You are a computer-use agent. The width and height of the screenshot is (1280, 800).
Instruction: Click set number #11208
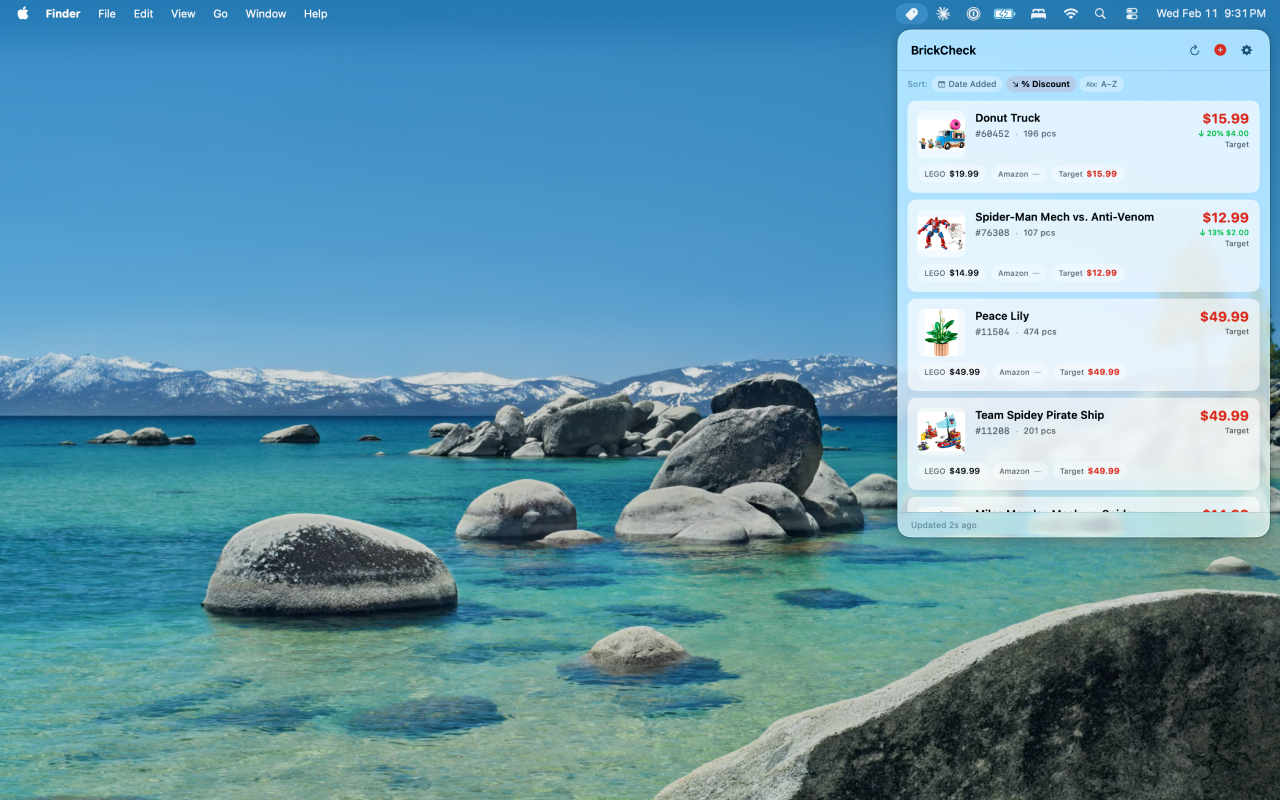(x=992, y=431)
